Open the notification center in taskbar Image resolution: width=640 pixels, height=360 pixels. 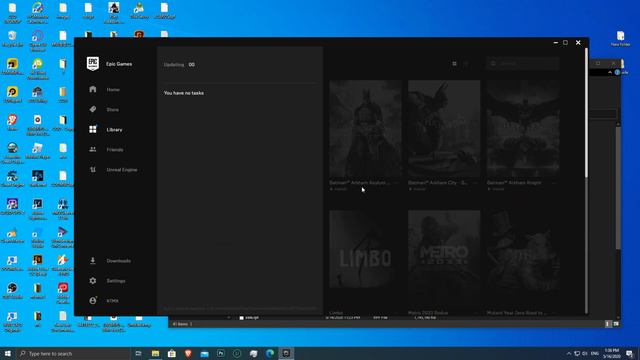pyautogui.click(x=630, y=353)
